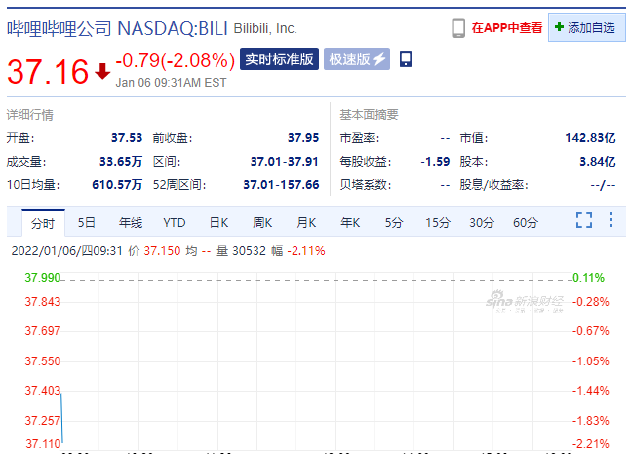Click the 市值 value 142.83亿
630x454 pixels.
[x=591, y=138]
